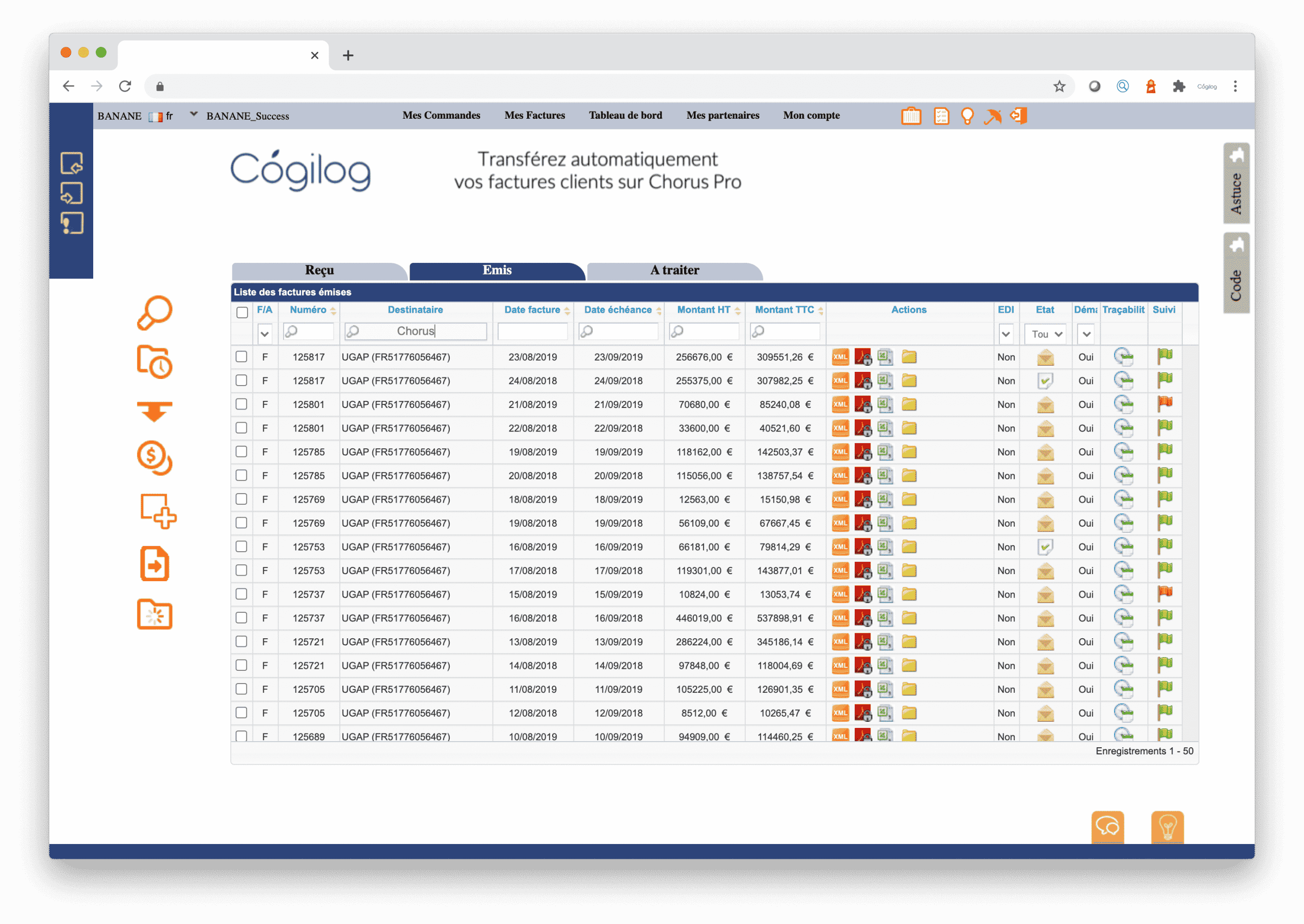Viewport: 1304px width, 924px height.
Task: Click the orange download arrow icon
Action: [x=155, y=412]
